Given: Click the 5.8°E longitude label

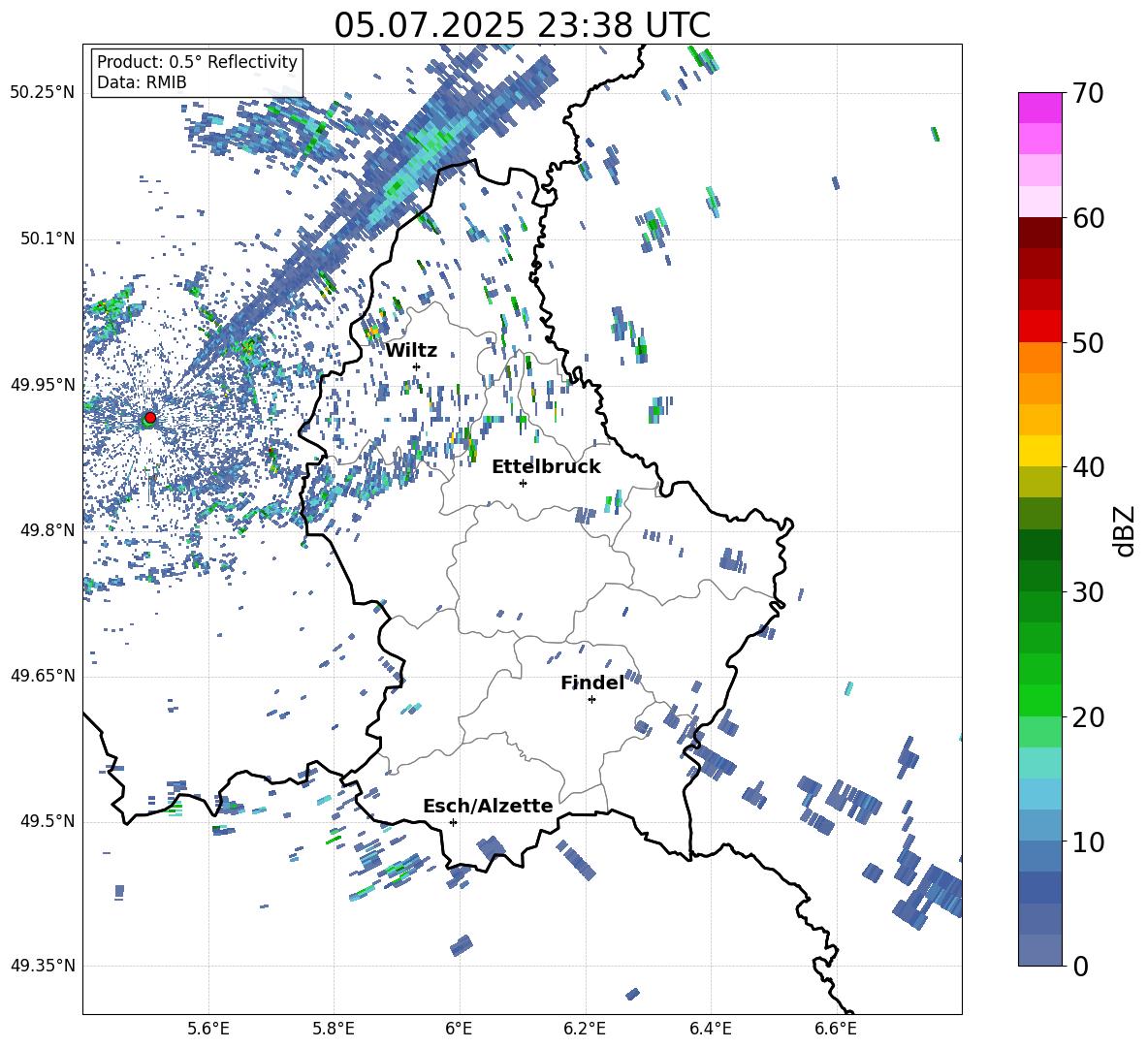Looking at the screenshot, I should click(334, 1029).
